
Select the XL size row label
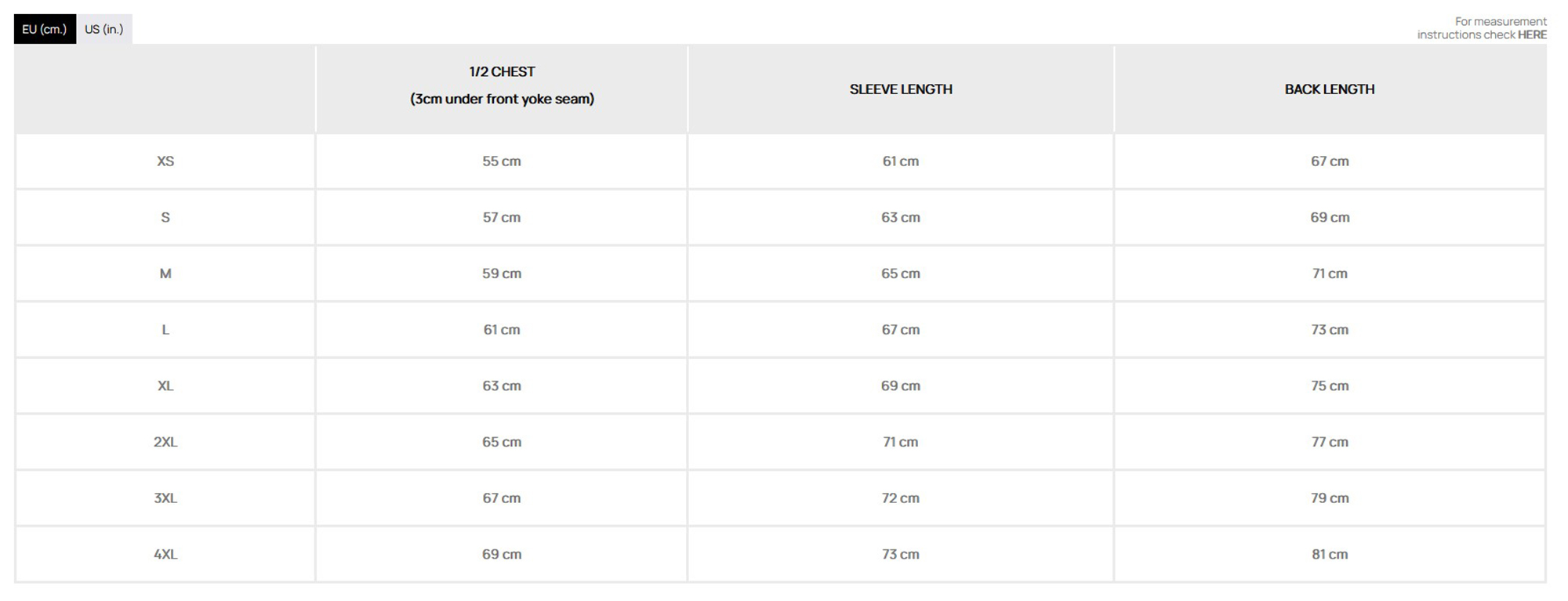[x=165, y=386]
